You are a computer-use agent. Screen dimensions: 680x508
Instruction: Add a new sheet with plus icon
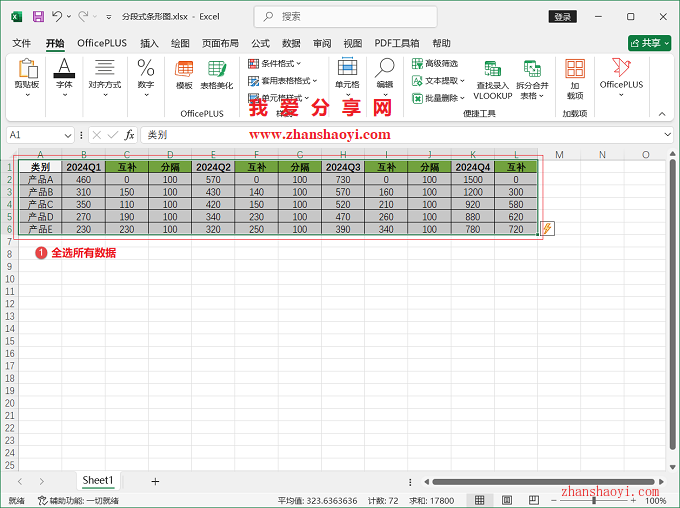[155, 481]
